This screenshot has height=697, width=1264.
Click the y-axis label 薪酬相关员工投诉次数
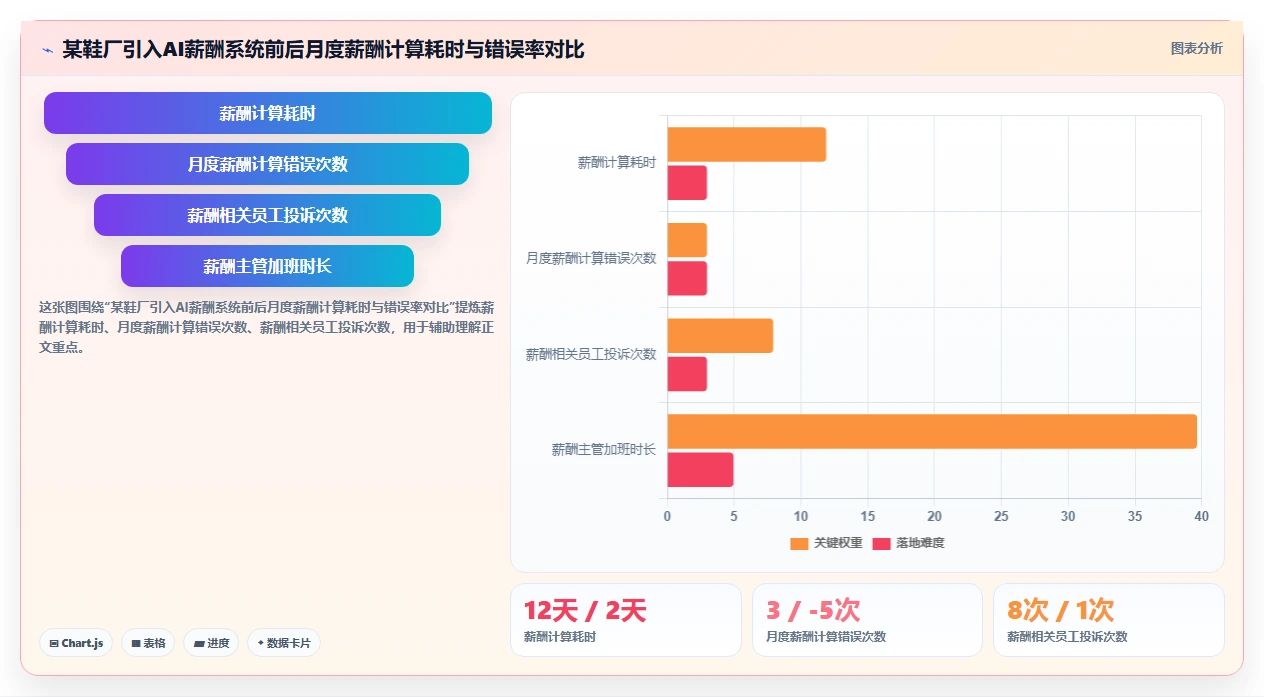(x=591, y=354)
